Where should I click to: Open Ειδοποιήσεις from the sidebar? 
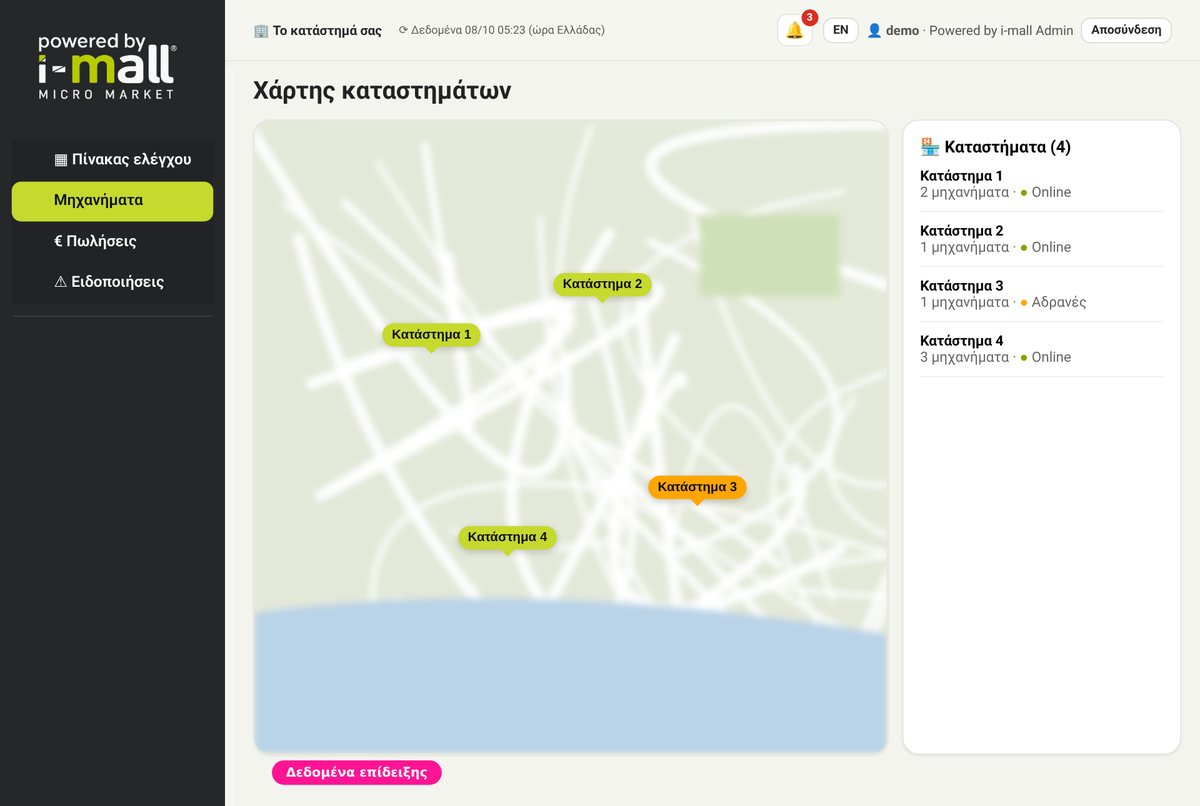pos(112,282)
